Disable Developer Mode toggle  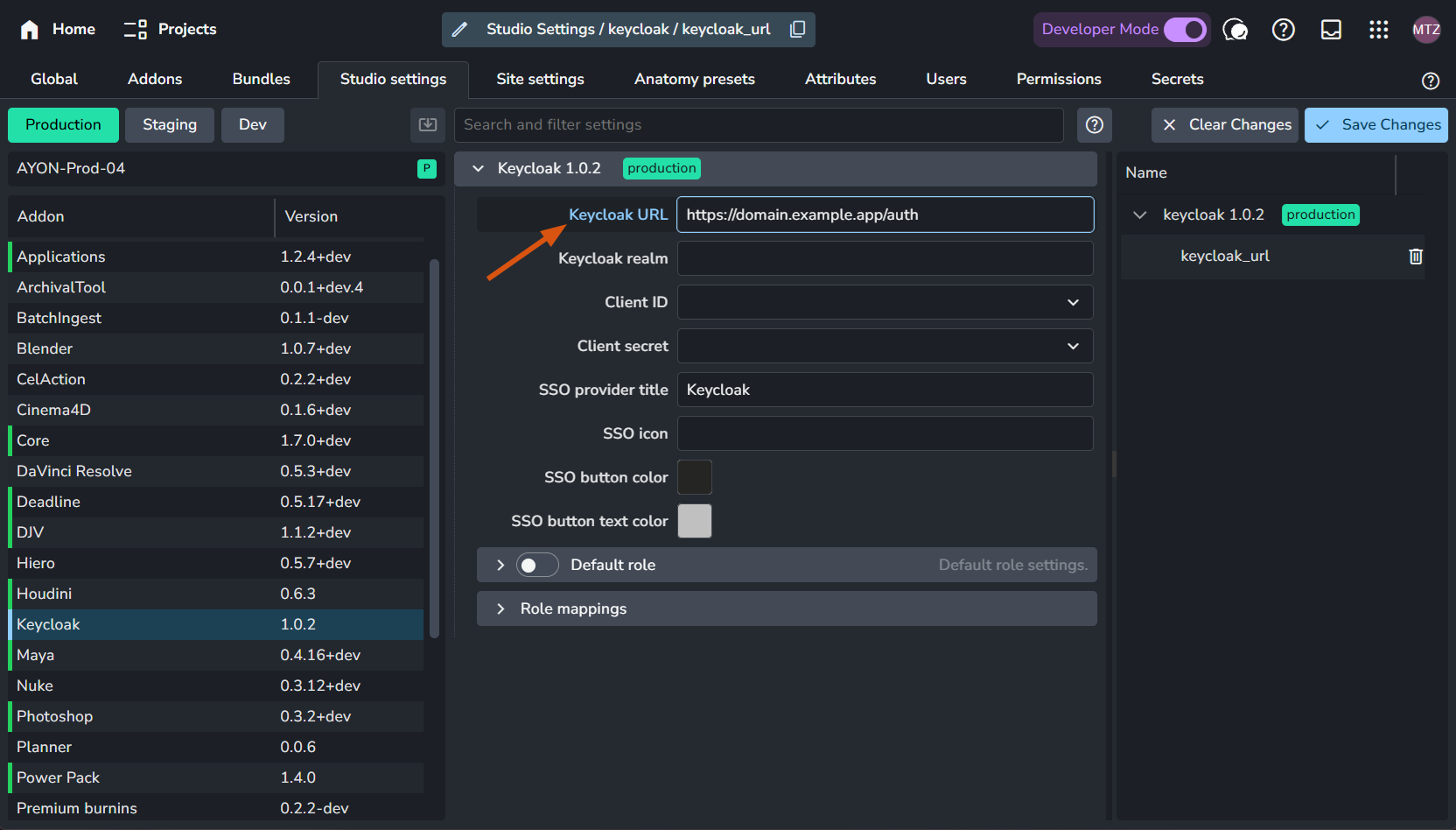click(1185, 30)
